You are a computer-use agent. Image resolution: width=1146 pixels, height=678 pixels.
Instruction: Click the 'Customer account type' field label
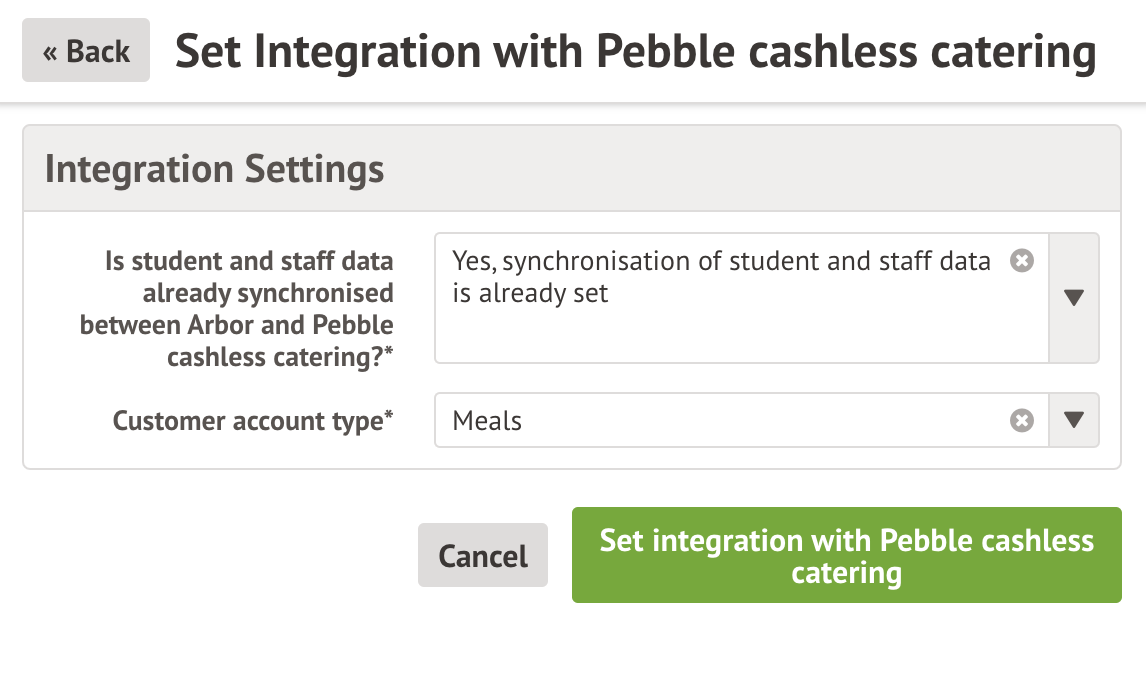(x=247, y=421)
